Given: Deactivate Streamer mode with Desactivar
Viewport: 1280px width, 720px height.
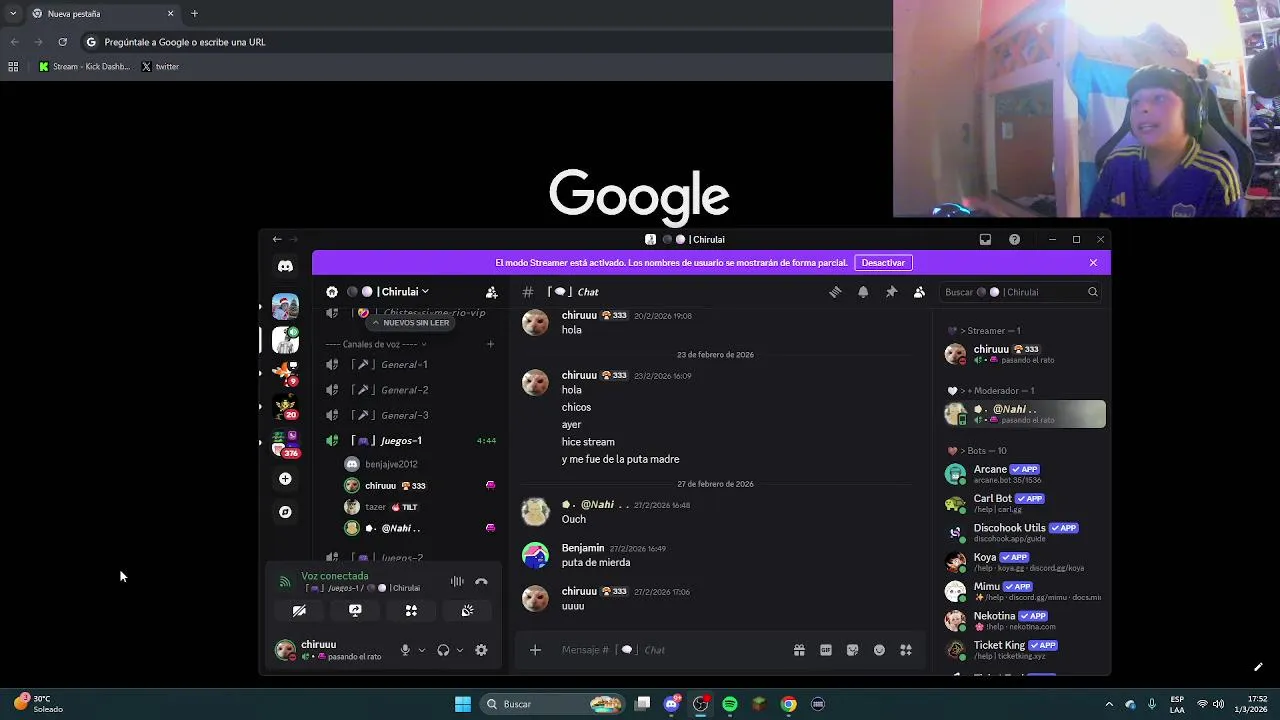Looking at the screenshot, I should pyautogui.click(x=883, y=263).
